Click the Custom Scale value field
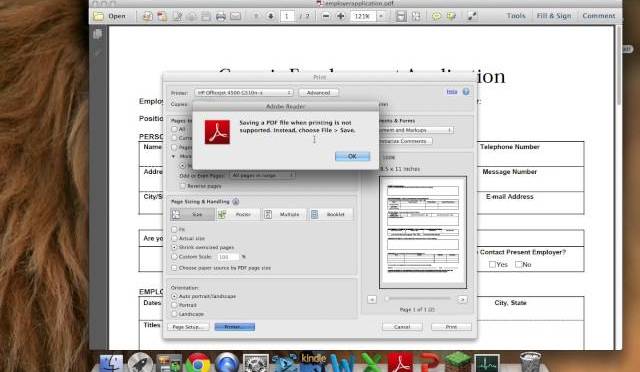 [228, 257]
